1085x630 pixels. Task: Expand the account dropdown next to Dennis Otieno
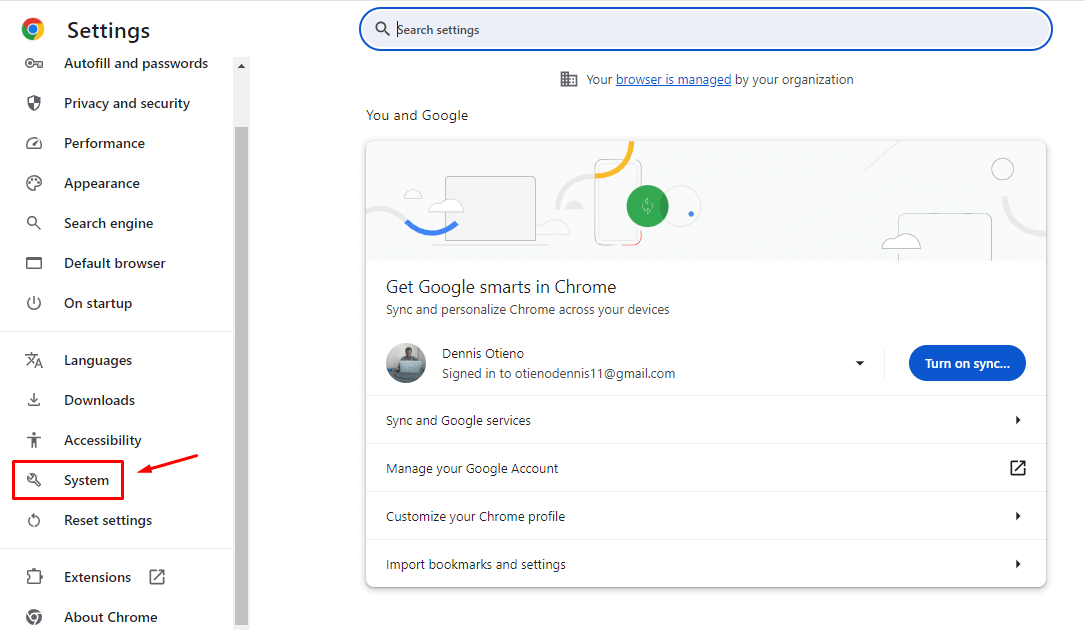click(x=859, y=363)
